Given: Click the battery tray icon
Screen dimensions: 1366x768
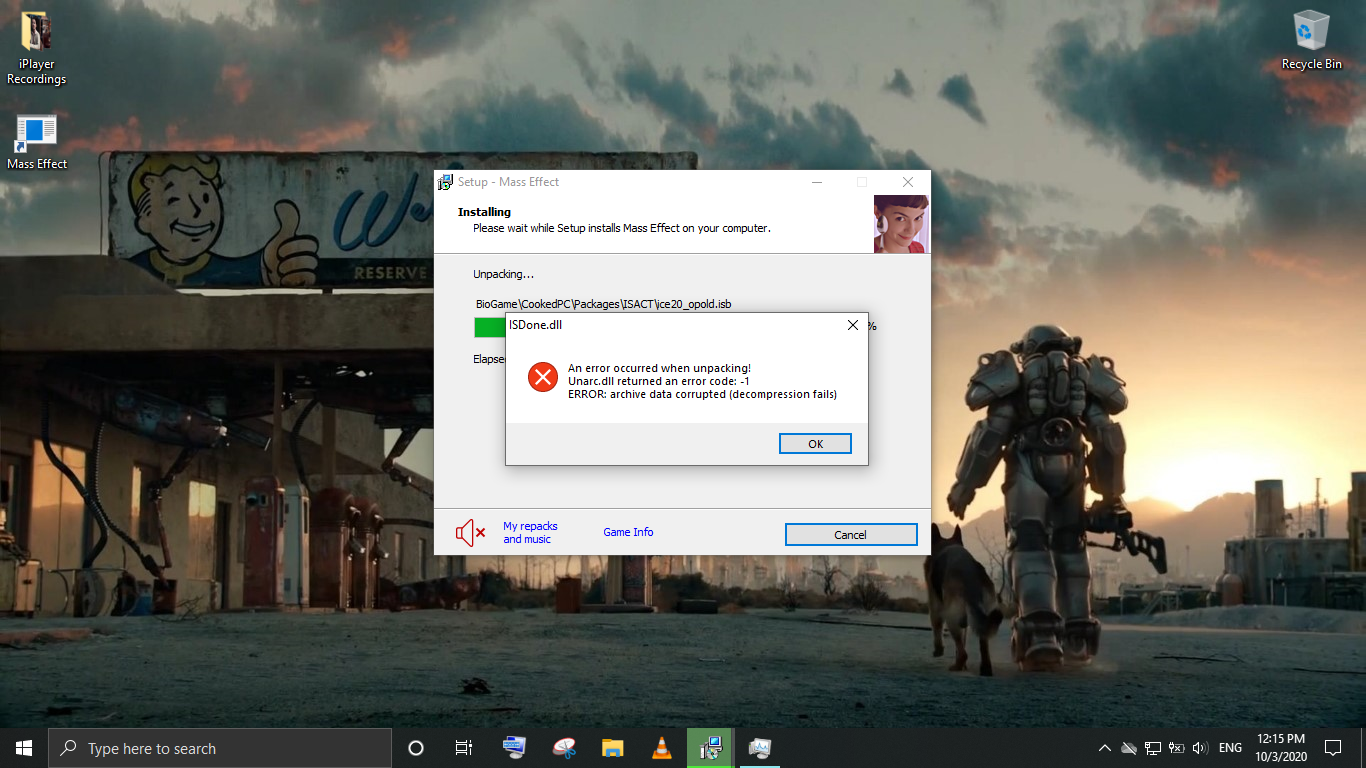Looking at the screenshot, I should [x=1177, y=748].
